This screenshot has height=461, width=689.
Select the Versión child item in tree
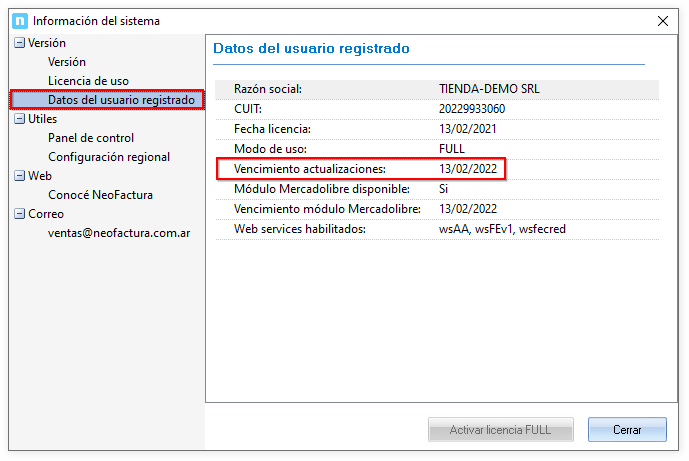[67, 62]
